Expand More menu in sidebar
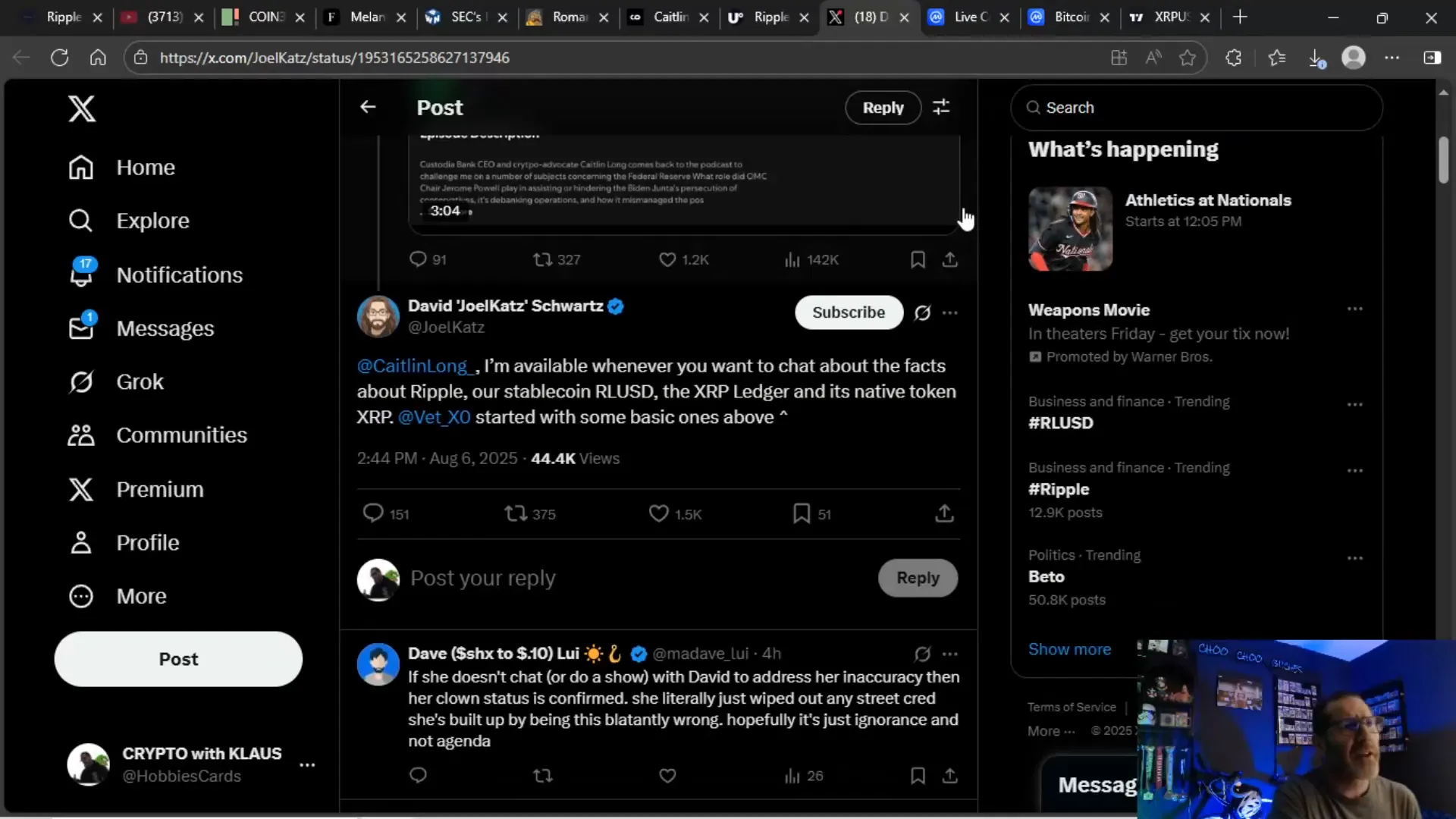The height and width of the screenshot is (819, 1456). (117, 596)
